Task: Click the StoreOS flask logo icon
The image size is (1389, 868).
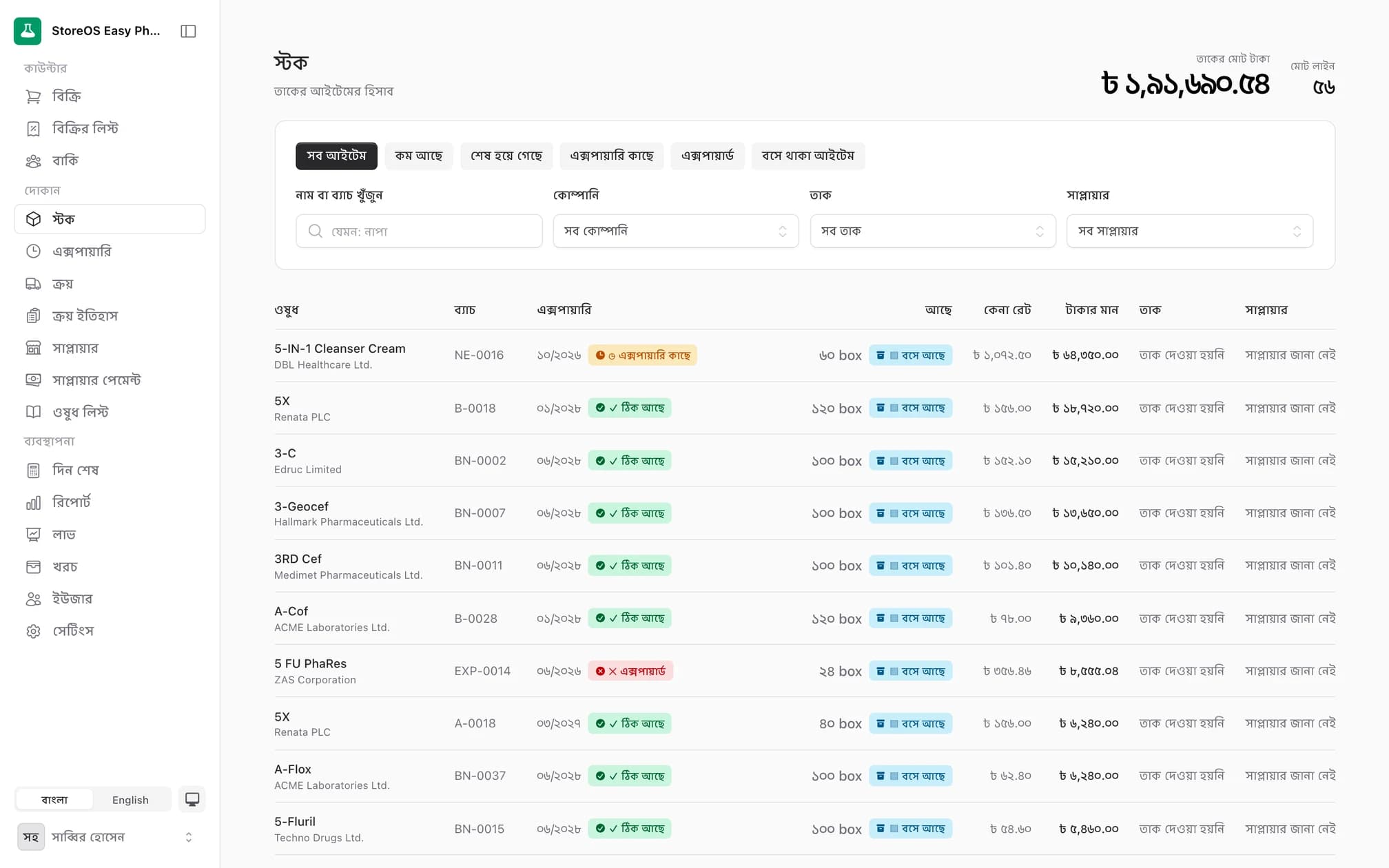Action: (28, 31)
